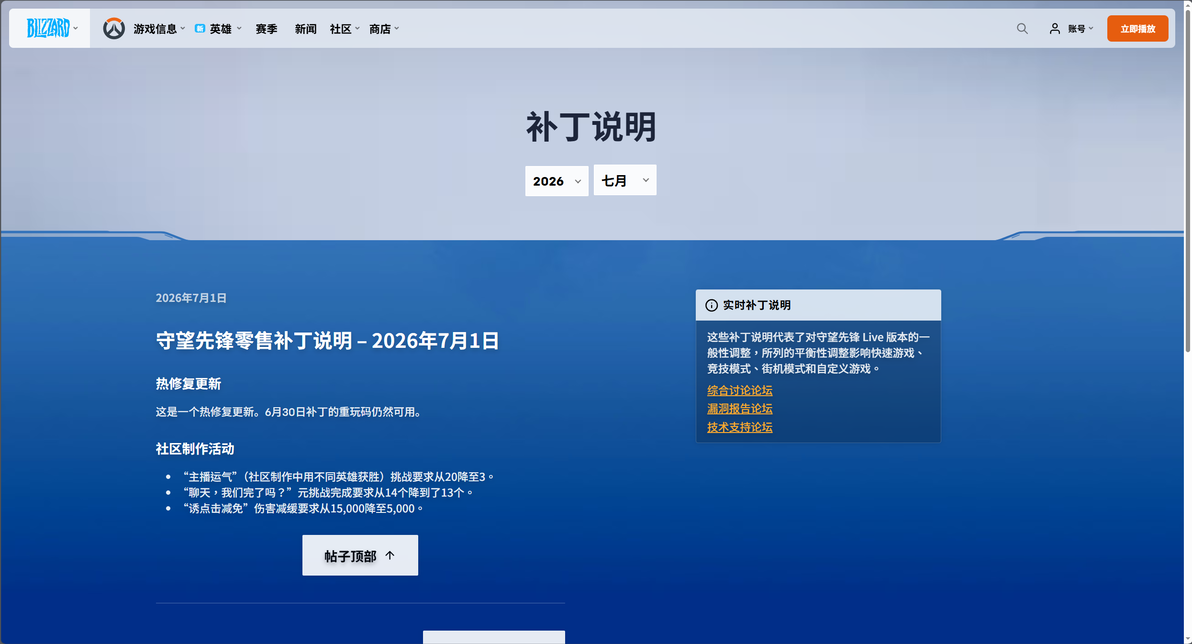Open the 技术支持论坛 link

pos(740,427)
